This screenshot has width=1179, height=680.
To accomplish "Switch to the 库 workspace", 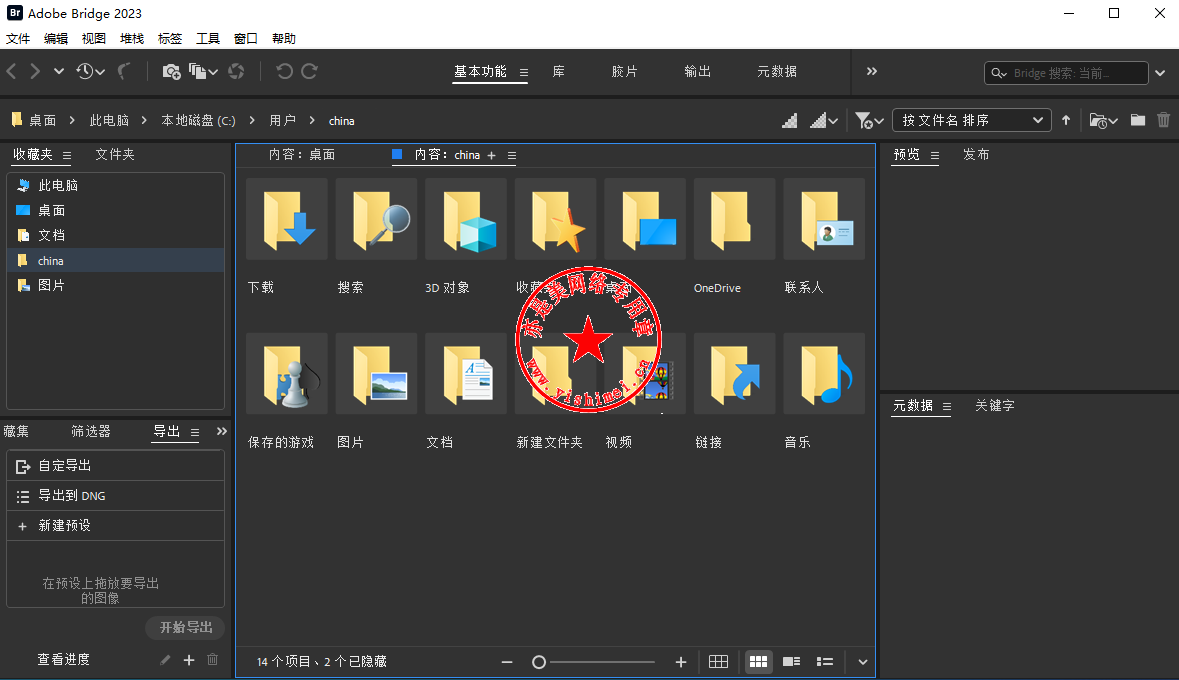I will 559,71.
